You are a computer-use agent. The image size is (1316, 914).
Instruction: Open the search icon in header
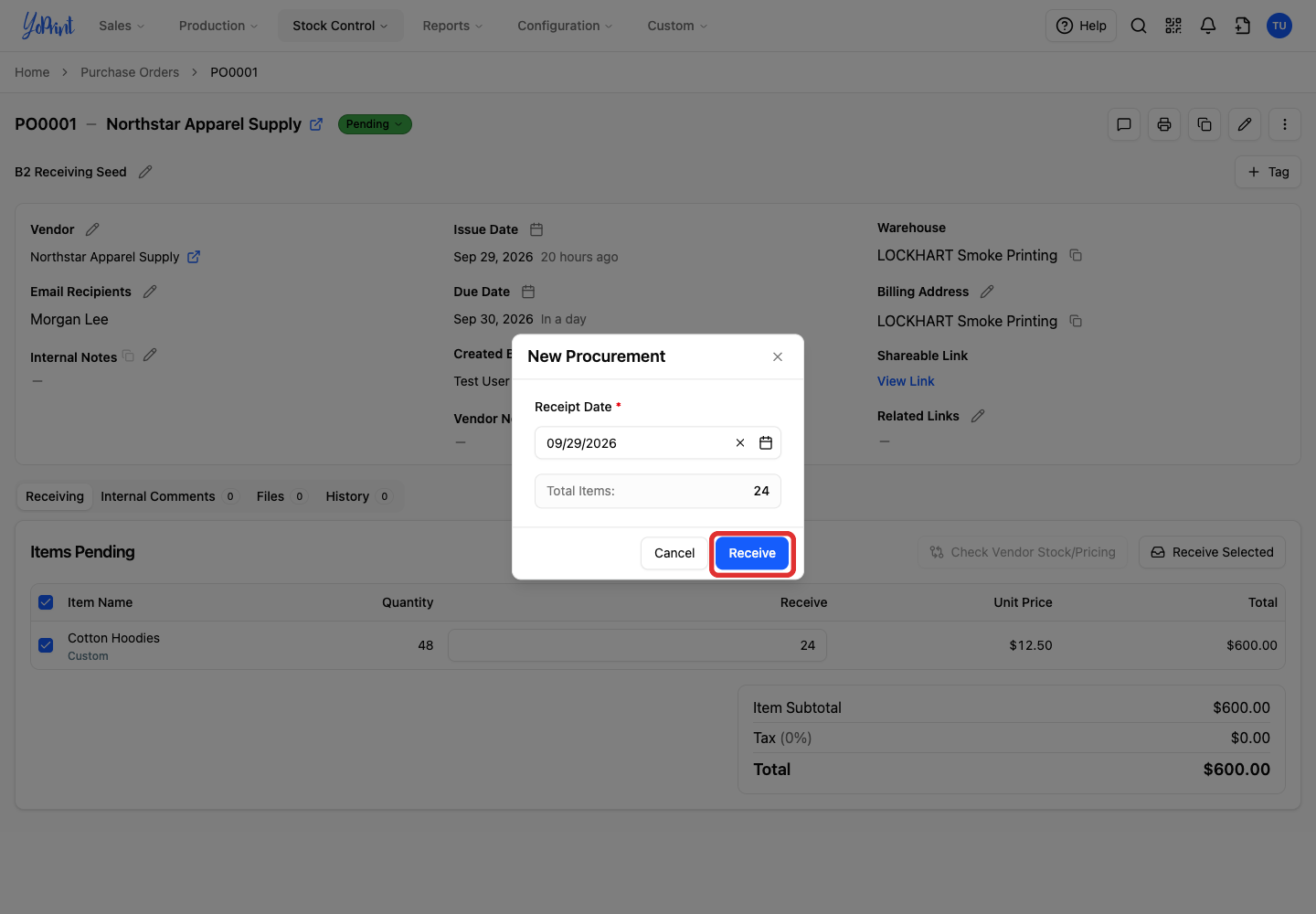pyautogui.click(x=1139, y=26)
